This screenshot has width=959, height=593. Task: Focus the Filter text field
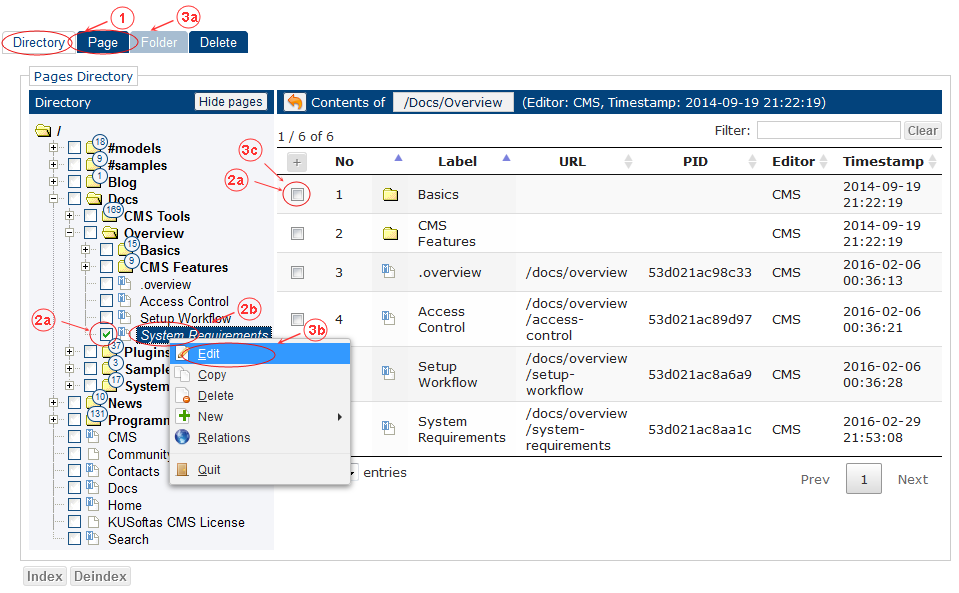point(828,131)
